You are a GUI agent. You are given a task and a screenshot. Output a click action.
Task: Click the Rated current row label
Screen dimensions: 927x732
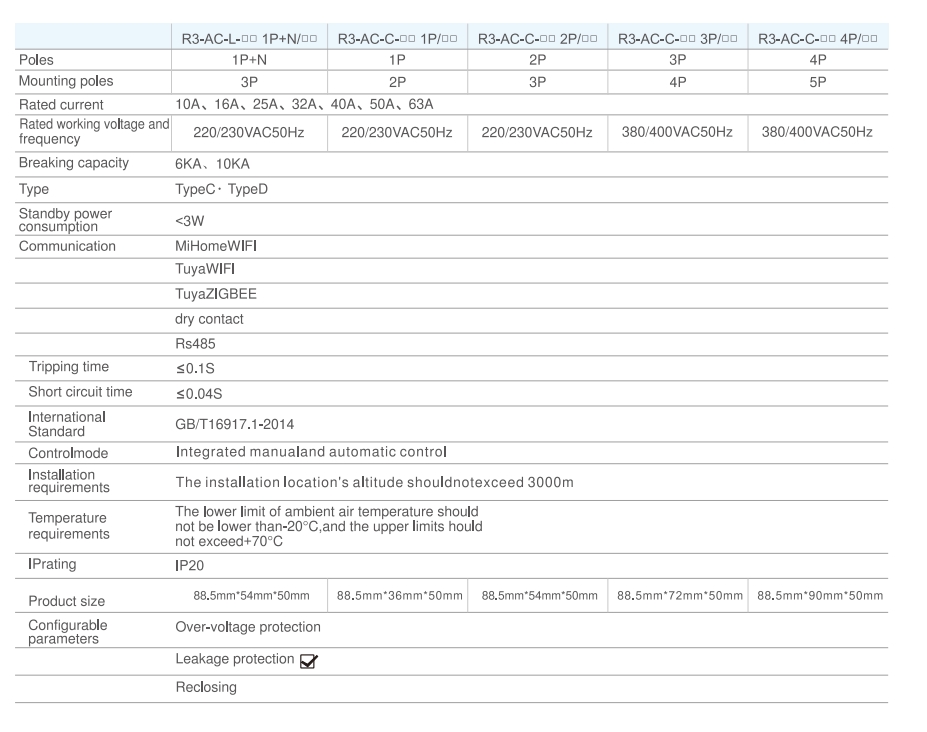pos(61,105)
